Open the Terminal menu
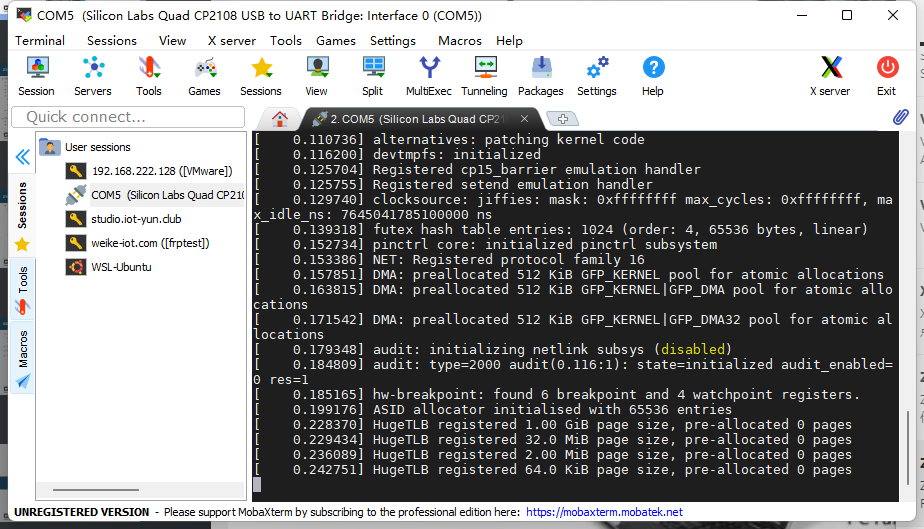The image size is (924, 529). click(x=40, y=41)
